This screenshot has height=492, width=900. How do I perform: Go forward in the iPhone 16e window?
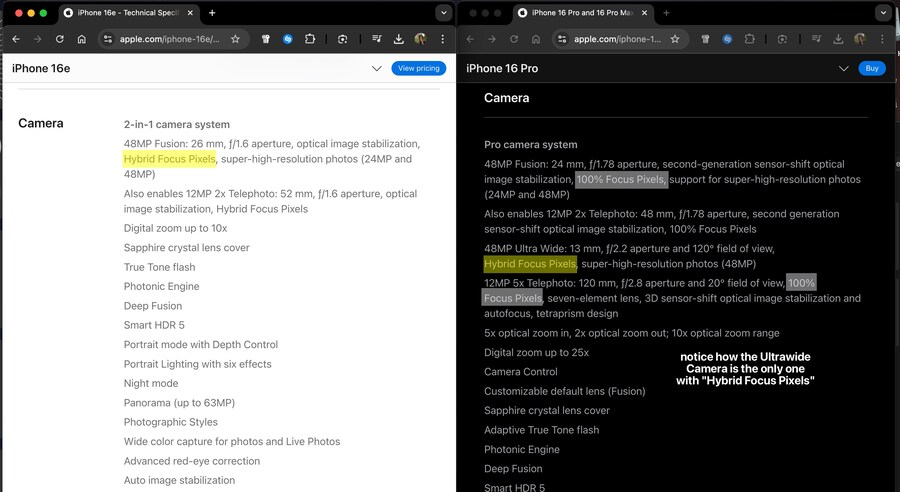(38, 39)
